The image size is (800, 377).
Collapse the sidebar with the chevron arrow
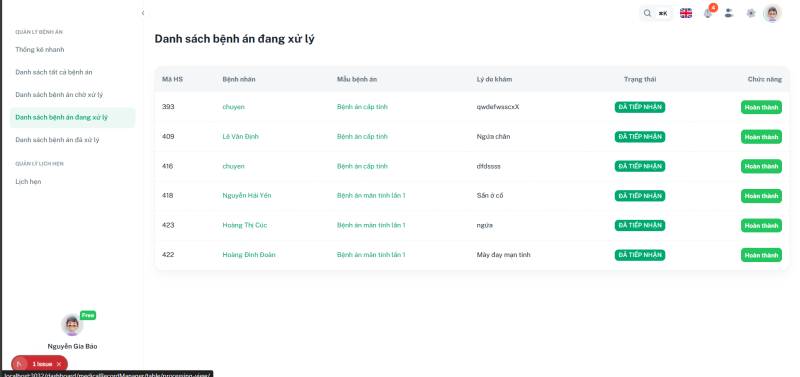point(143,13)
